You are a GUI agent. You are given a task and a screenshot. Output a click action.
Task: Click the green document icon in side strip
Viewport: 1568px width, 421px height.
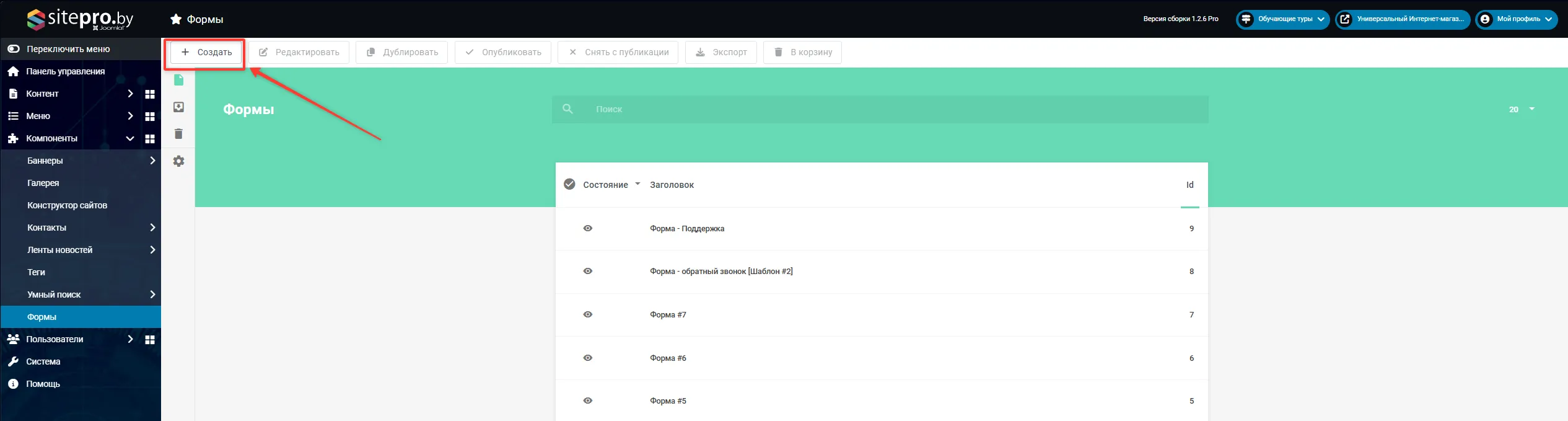point(178,80)
